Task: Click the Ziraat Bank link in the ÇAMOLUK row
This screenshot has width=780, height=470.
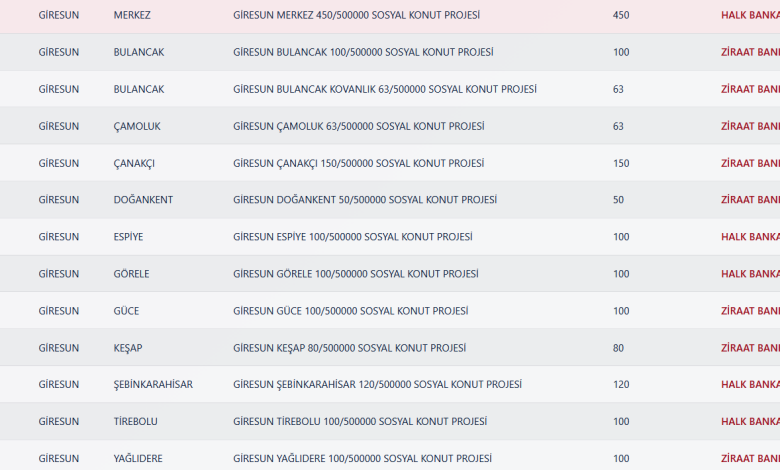Action: 749,127
